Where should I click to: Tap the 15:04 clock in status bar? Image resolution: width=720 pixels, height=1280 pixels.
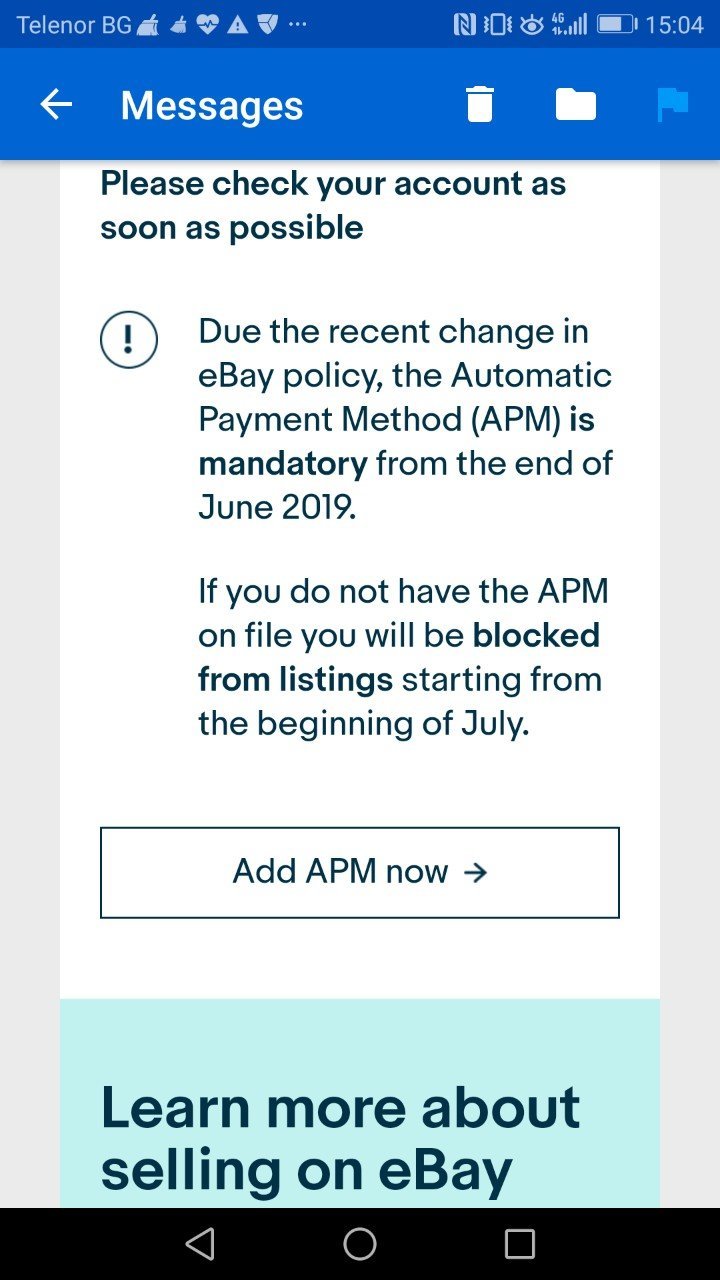675,24
